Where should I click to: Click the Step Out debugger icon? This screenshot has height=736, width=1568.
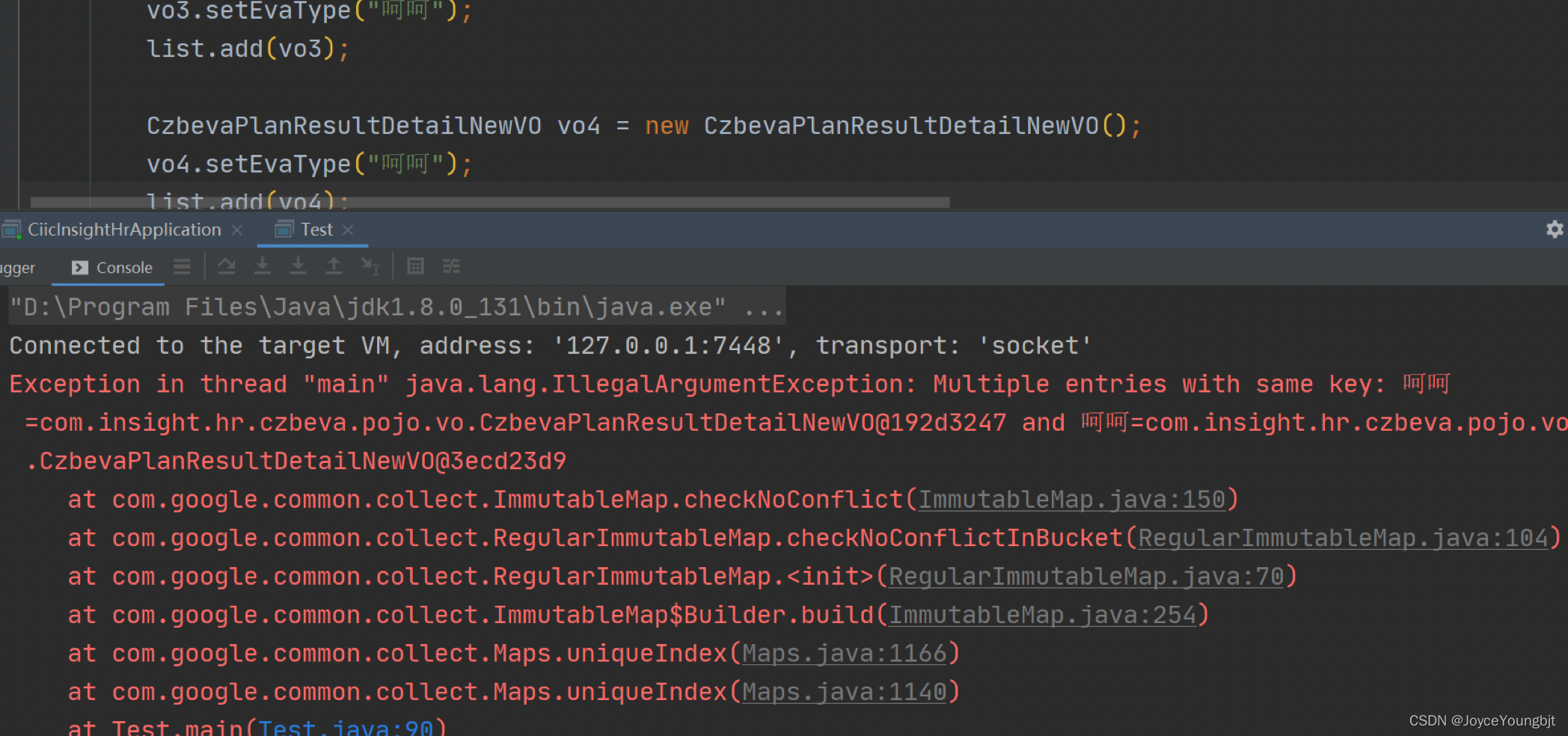tap(334, 266)
